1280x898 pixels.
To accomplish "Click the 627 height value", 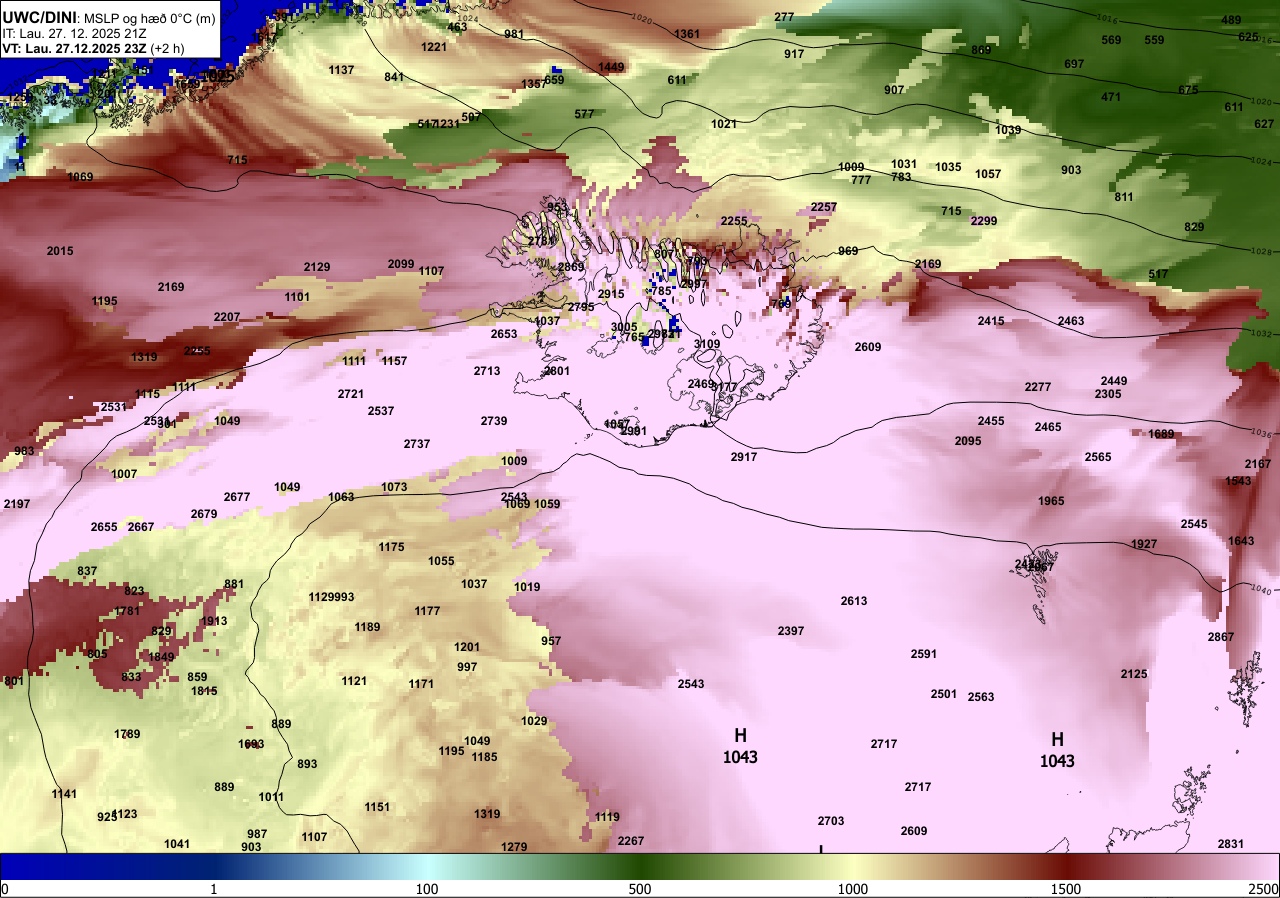I will pos(1264,124).
